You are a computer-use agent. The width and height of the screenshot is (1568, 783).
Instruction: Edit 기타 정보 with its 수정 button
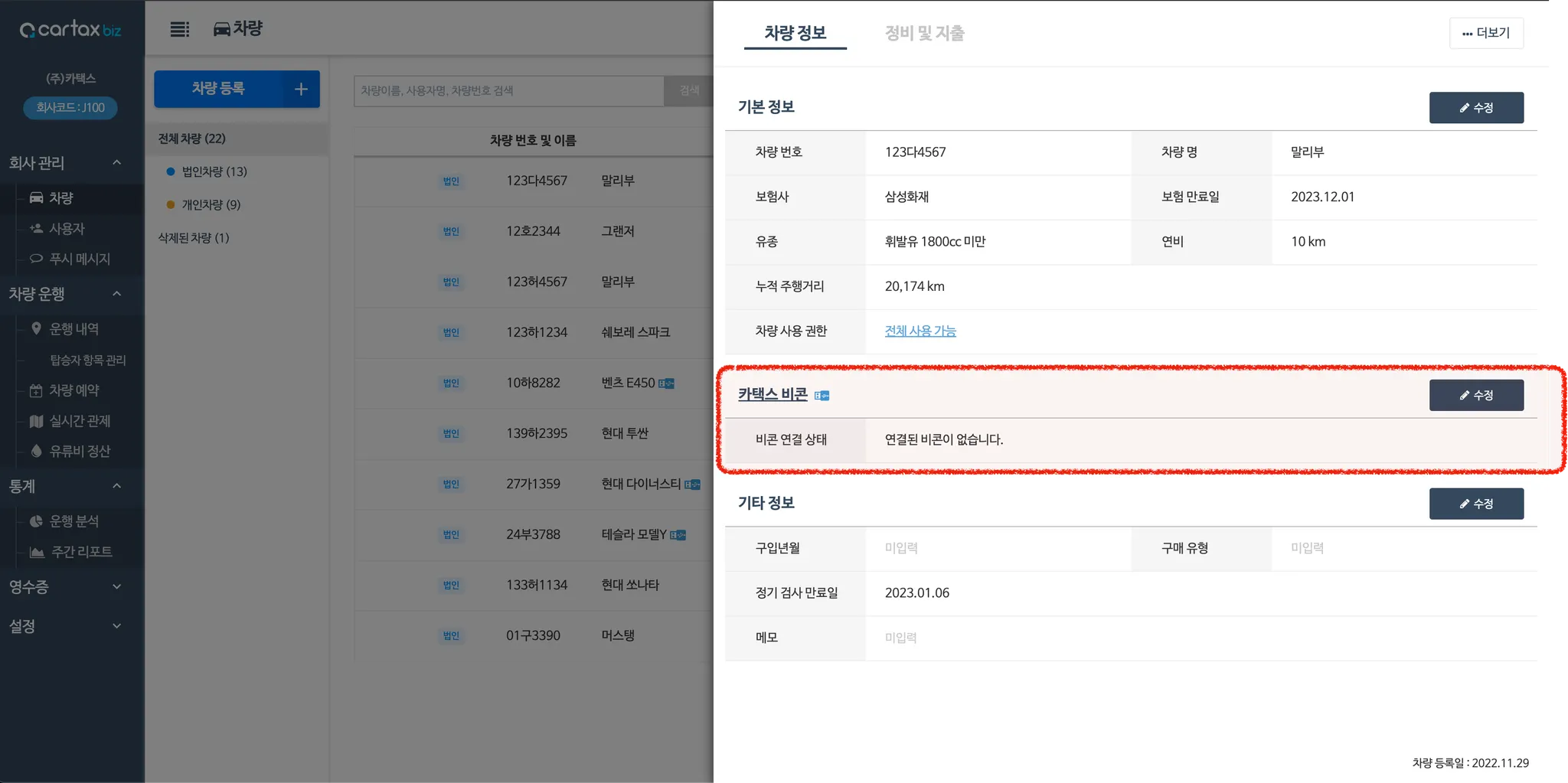1476,504
